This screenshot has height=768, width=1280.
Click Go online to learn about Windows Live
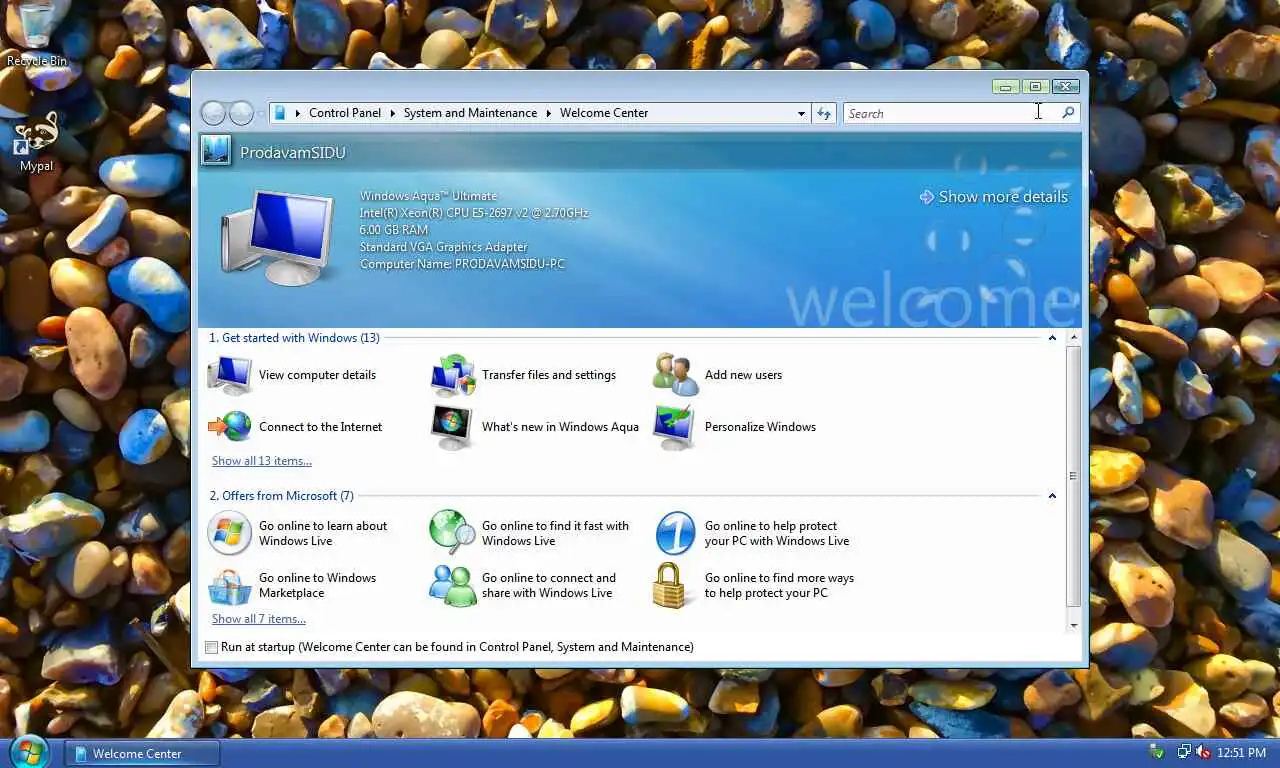point(323,533)
